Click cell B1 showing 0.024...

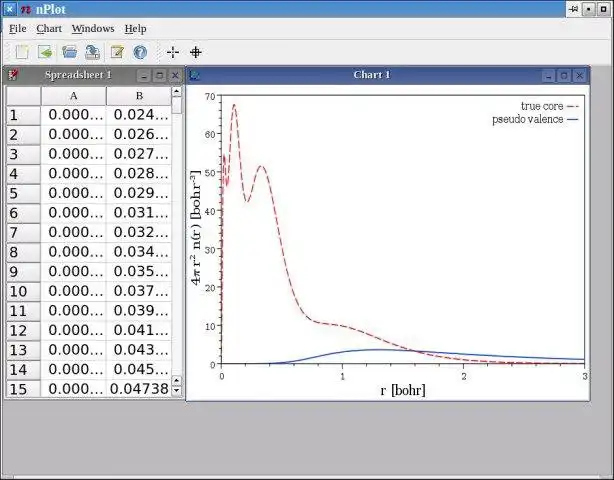click(x=139, y=115)
